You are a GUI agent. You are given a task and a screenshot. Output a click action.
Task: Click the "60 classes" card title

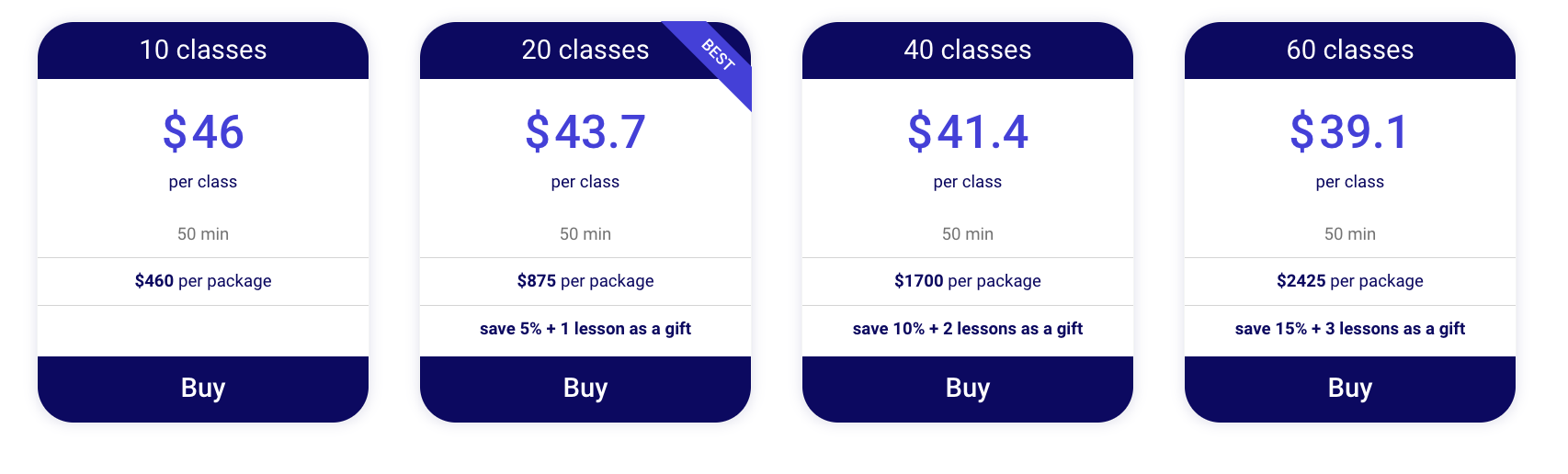point(1350,50)
